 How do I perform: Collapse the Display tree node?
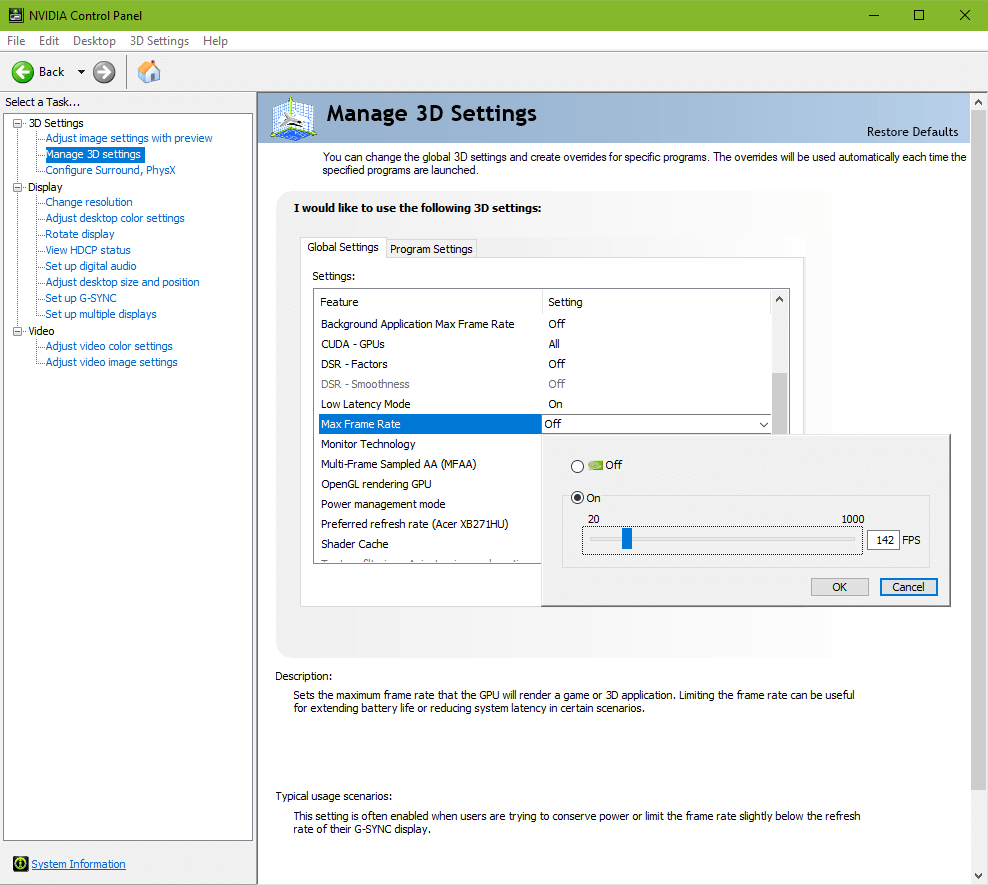pyautogui.click(x=17, y=187)
